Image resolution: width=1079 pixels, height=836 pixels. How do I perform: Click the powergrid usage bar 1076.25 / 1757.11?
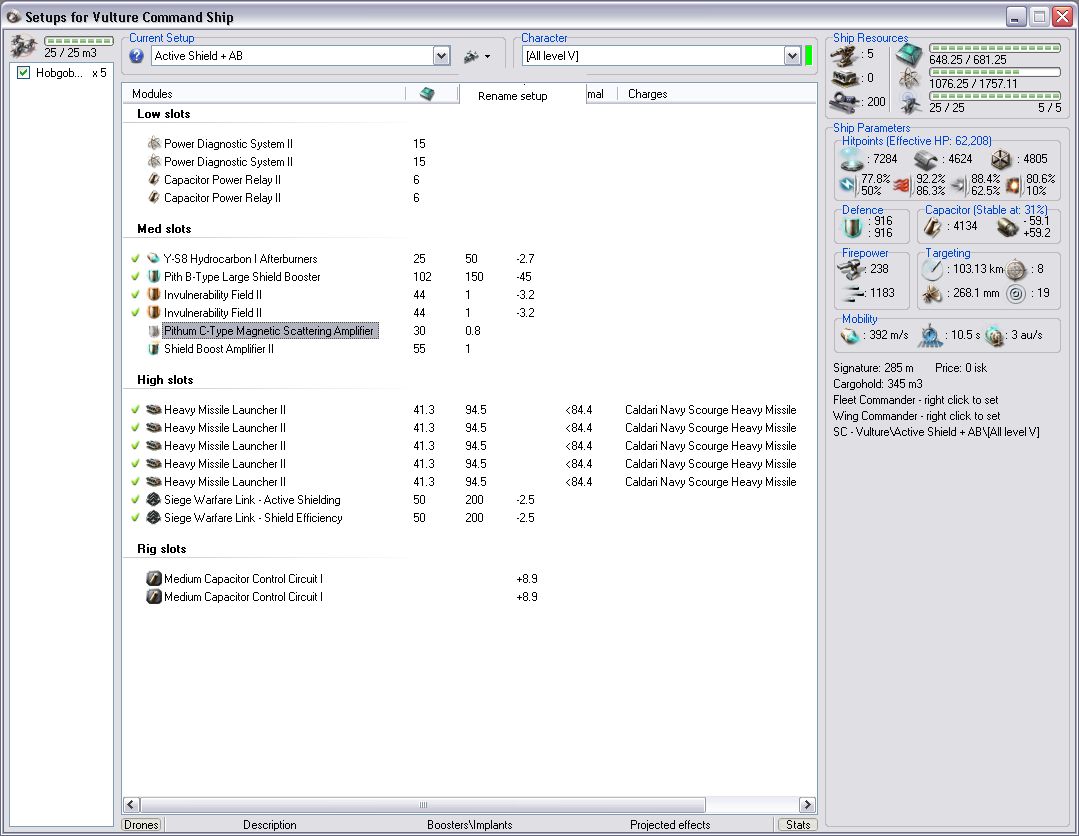(994, 72)
